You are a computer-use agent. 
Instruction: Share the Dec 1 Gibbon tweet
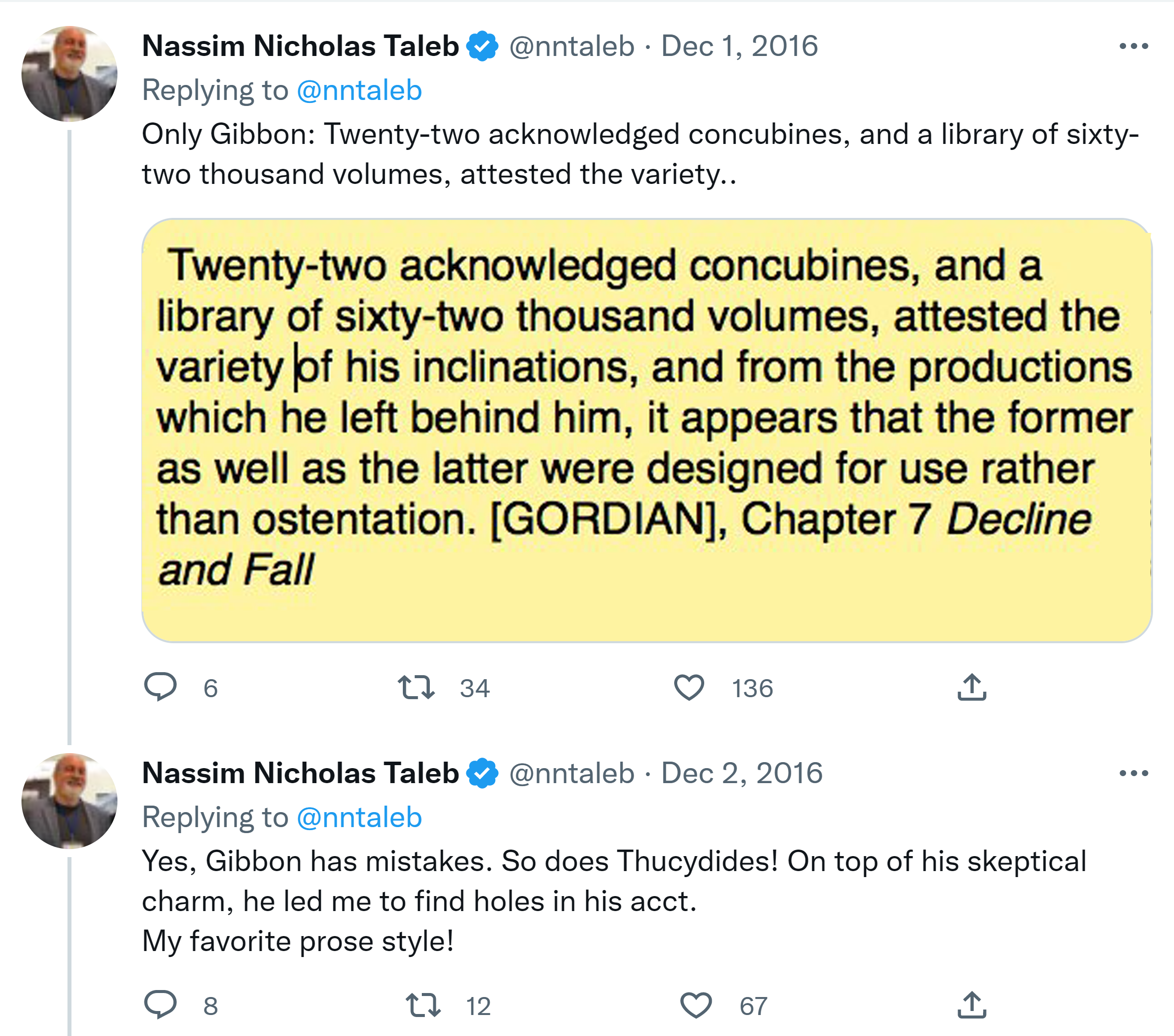pos(972,687)
